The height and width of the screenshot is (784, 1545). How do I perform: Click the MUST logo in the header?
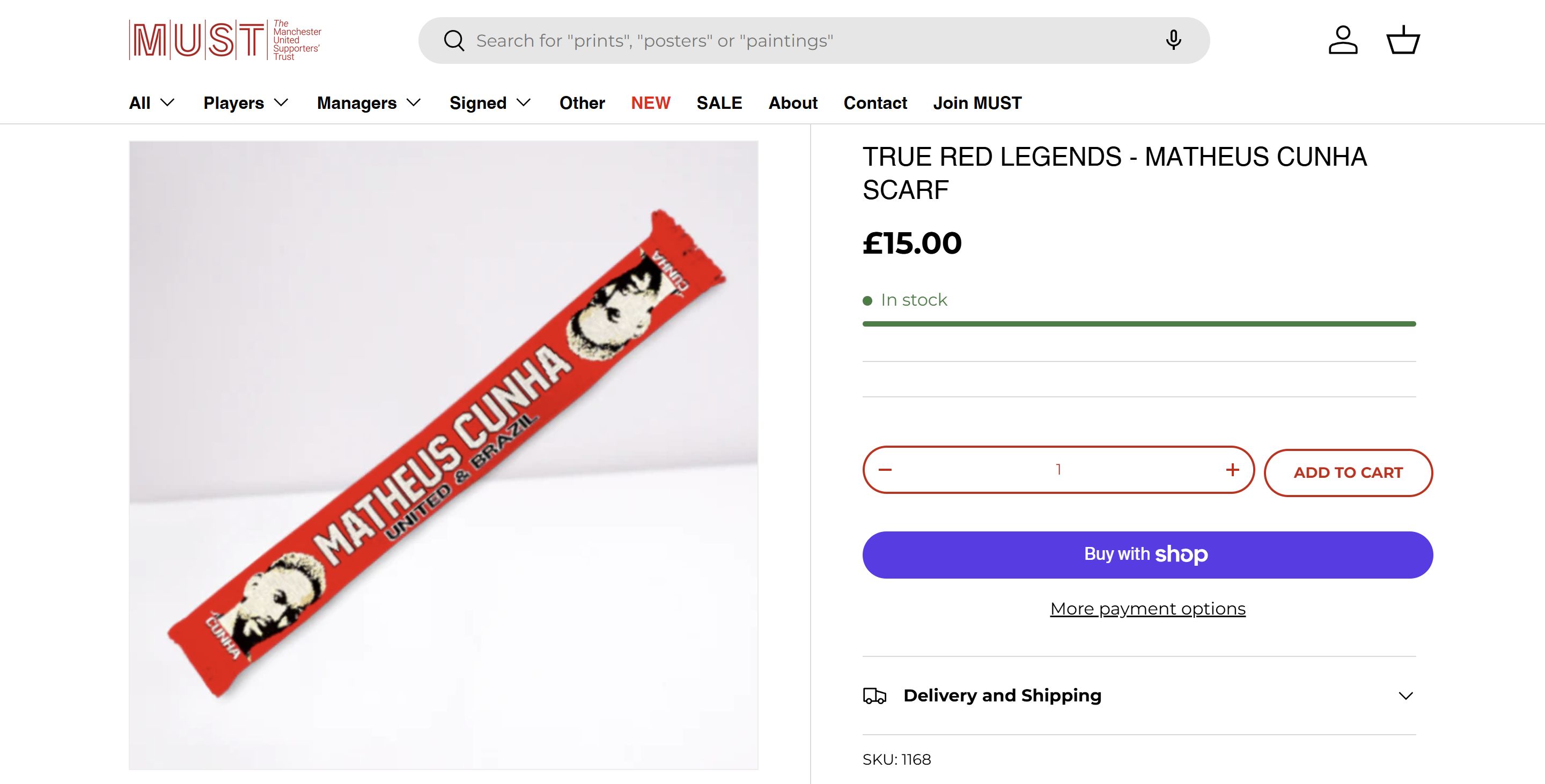225,40
